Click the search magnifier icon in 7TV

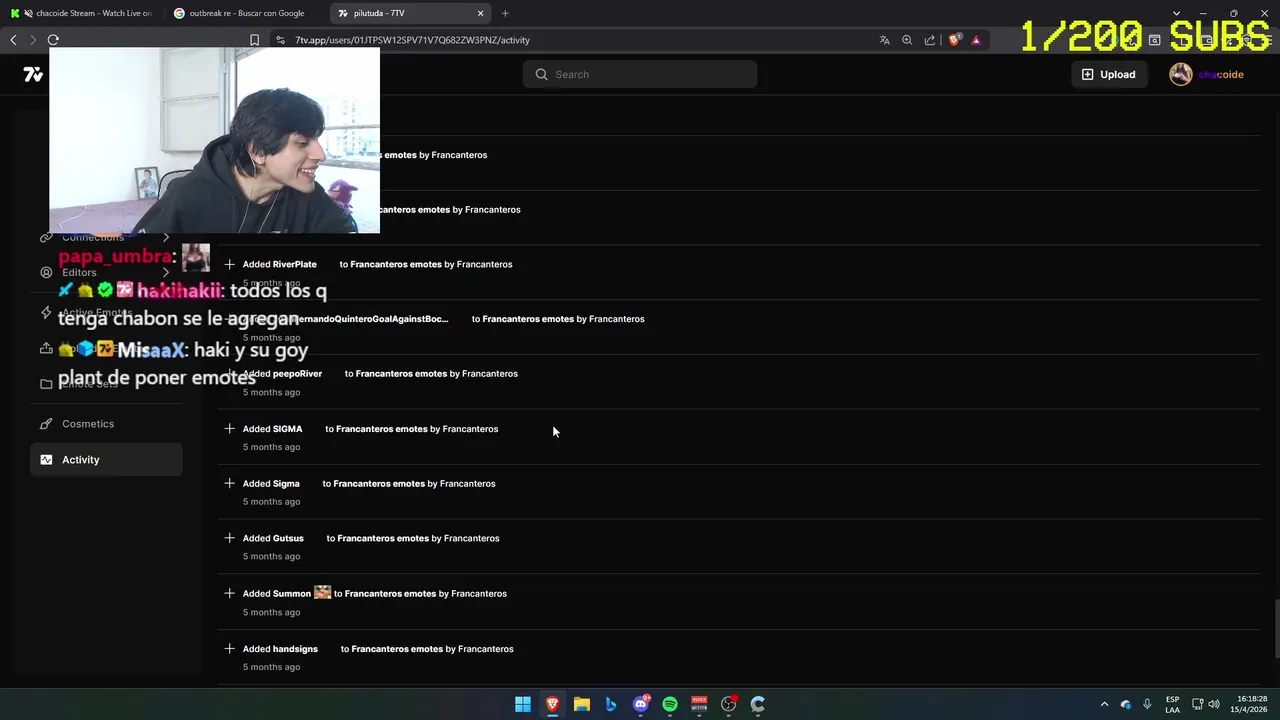tap(542, 74)
